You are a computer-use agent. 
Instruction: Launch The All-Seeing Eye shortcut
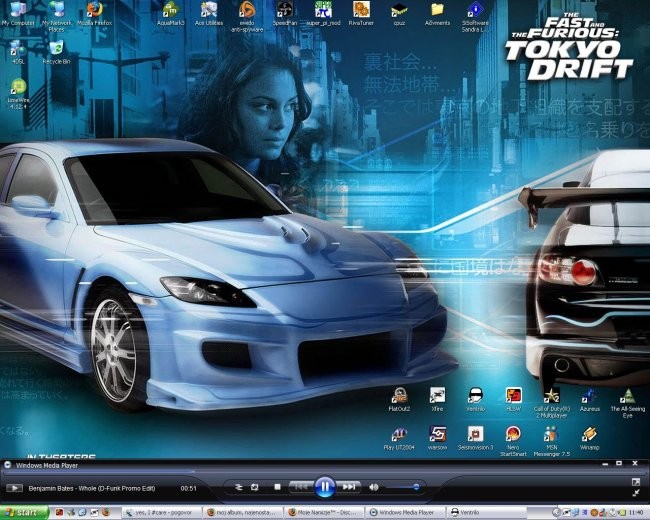(628, 403)
